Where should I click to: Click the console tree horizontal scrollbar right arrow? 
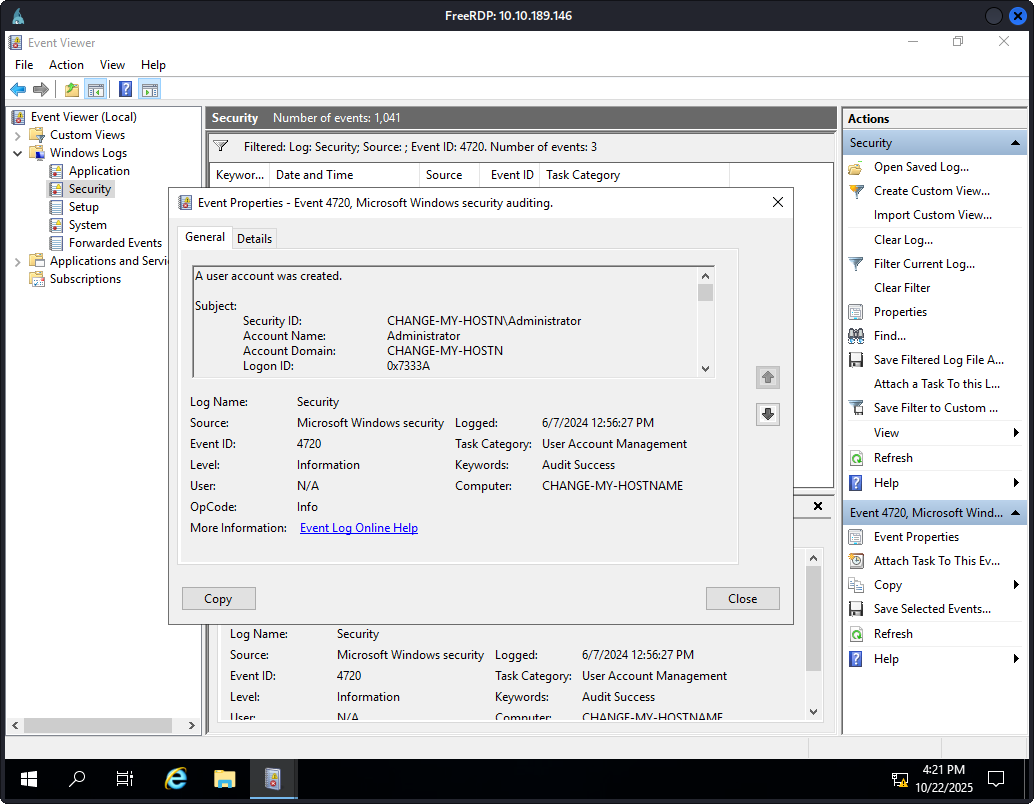click(x=191, y=726)
